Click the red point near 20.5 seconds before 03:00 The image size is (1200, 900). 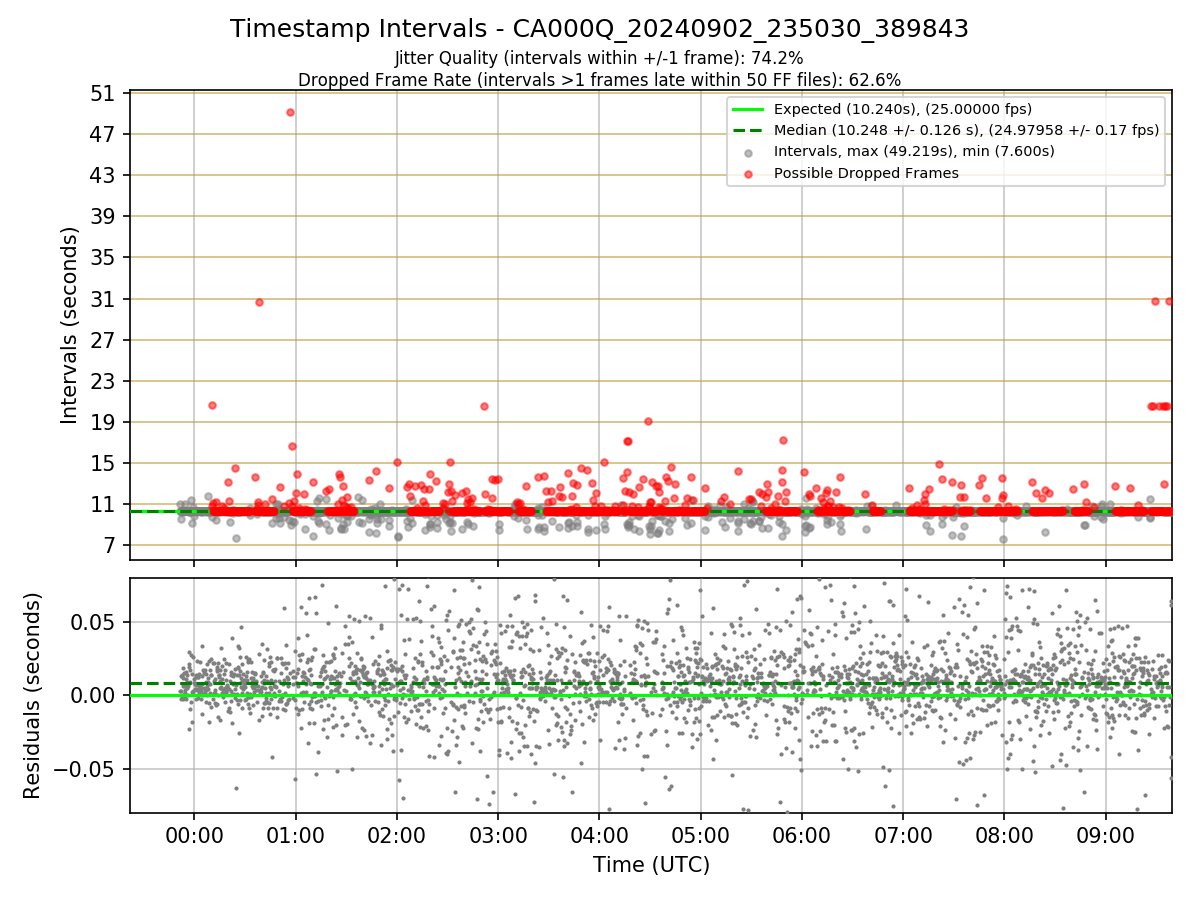(484, 406)
